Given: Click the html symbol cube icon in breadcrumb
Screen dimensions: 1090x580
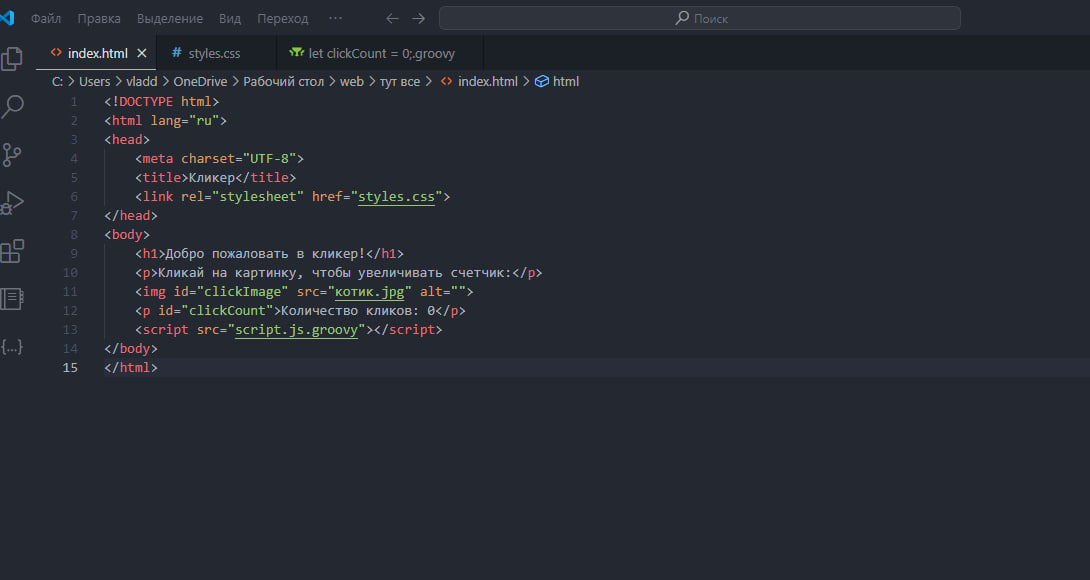Looking at the screenshot, I should [542, 81].
